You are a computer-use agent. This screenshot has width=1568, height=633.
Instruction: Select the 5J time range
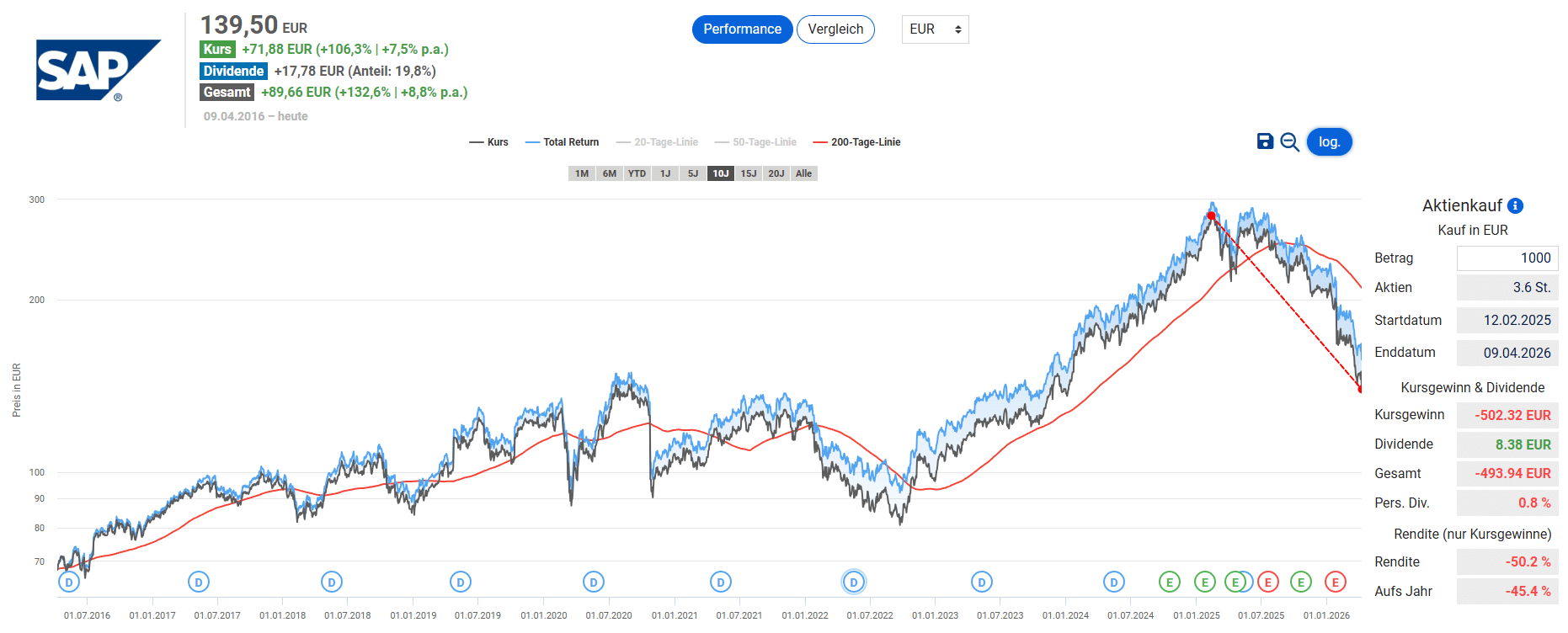(x=693, y=173)
